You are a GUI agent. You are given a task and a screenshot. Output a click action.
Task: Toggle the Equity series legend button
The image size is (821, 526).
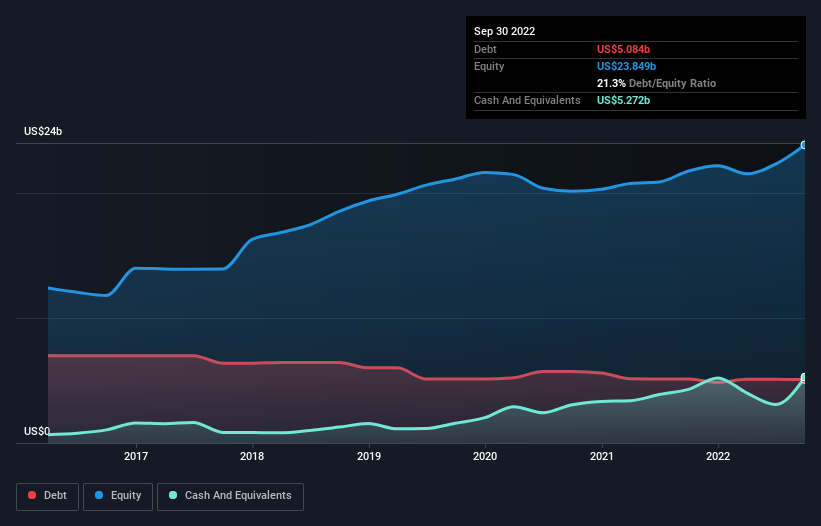click(x=118, y=496)
